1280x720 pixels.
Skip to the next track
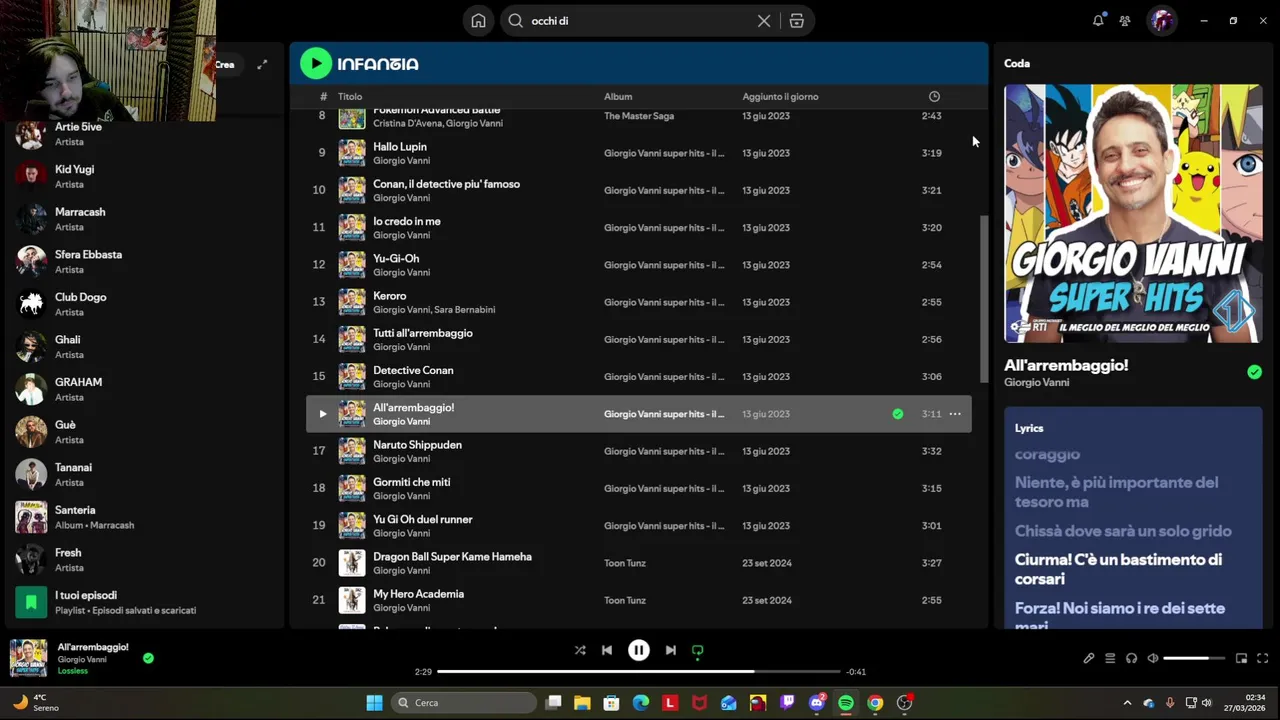click(671, 650)
